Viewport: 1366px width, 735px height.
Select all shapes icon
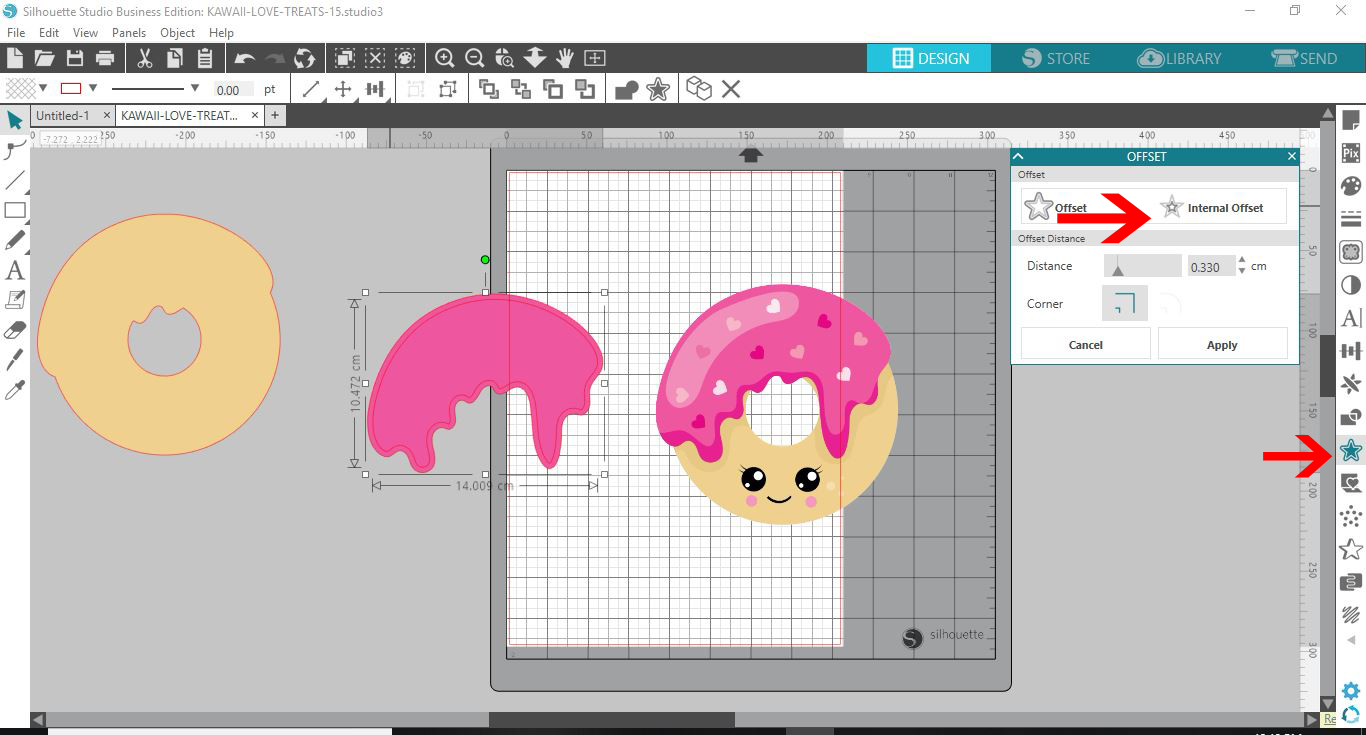(345, 58)
